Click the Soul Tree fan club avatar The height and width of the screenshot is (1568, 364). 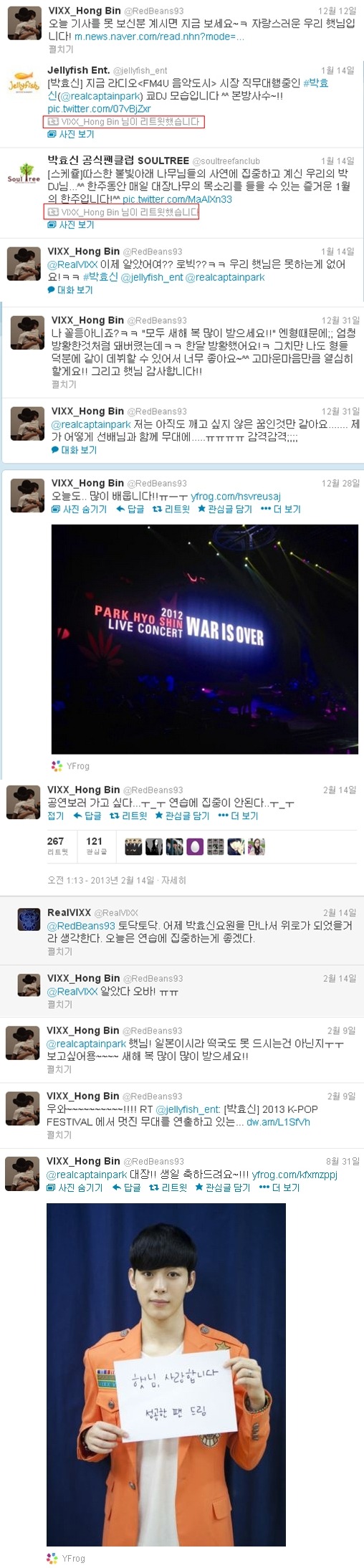tap(23, 176)
